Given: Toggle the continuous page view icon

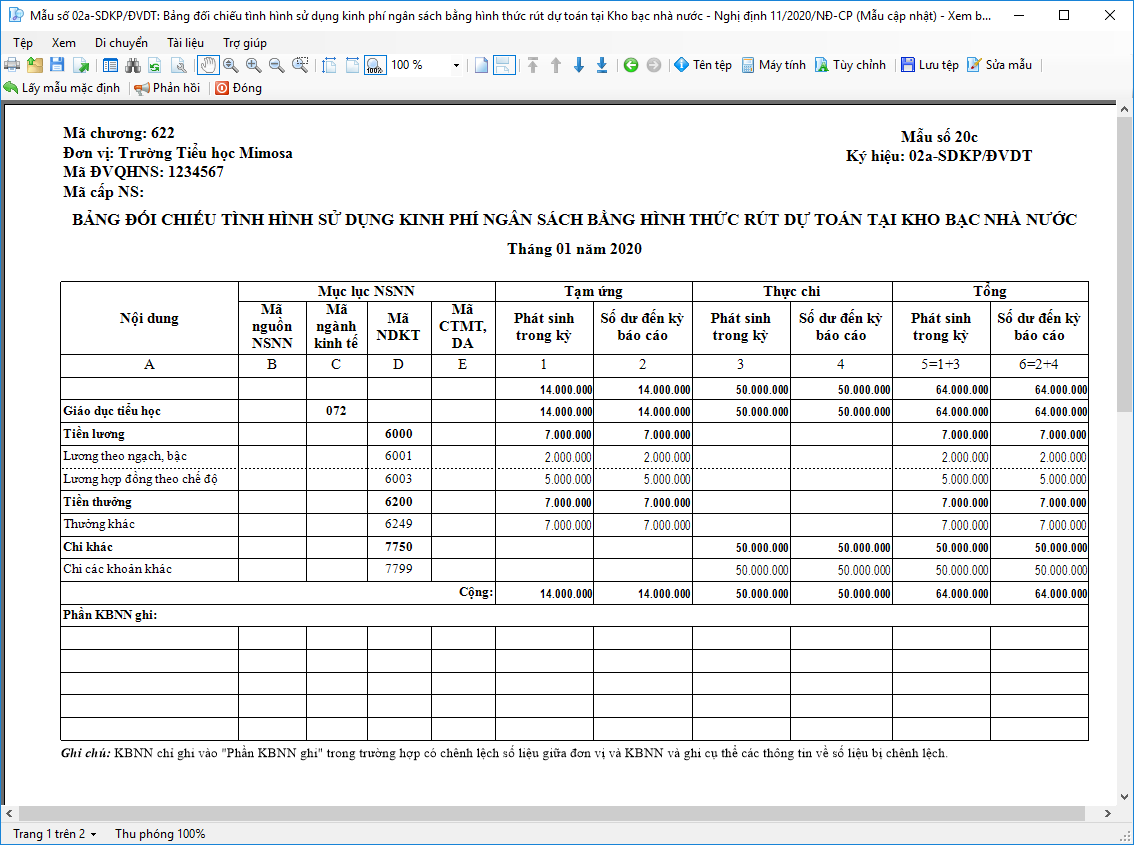Looking at the screenshot, I should click(x=504, y=65).
